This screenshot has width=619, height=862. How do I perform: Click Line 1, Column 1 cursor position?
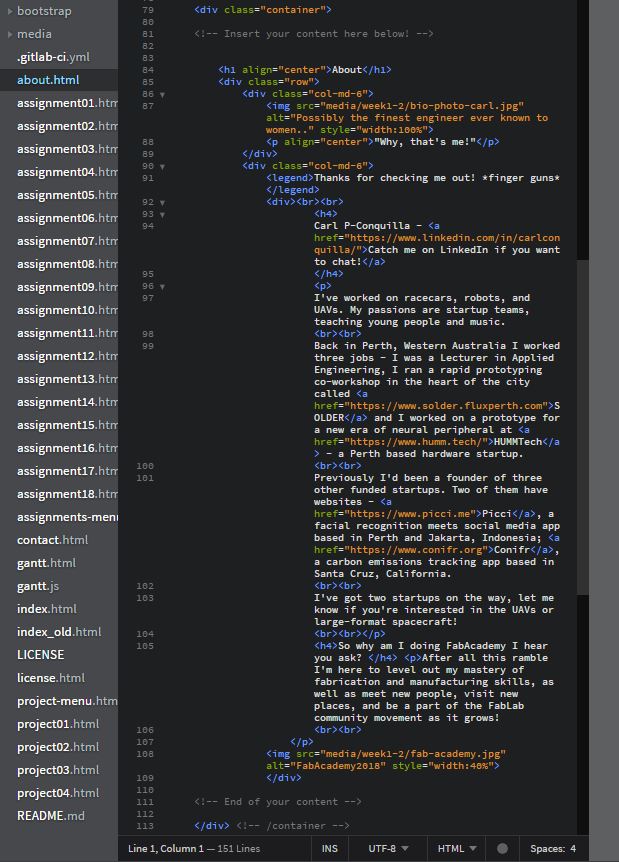coord(166,849)
